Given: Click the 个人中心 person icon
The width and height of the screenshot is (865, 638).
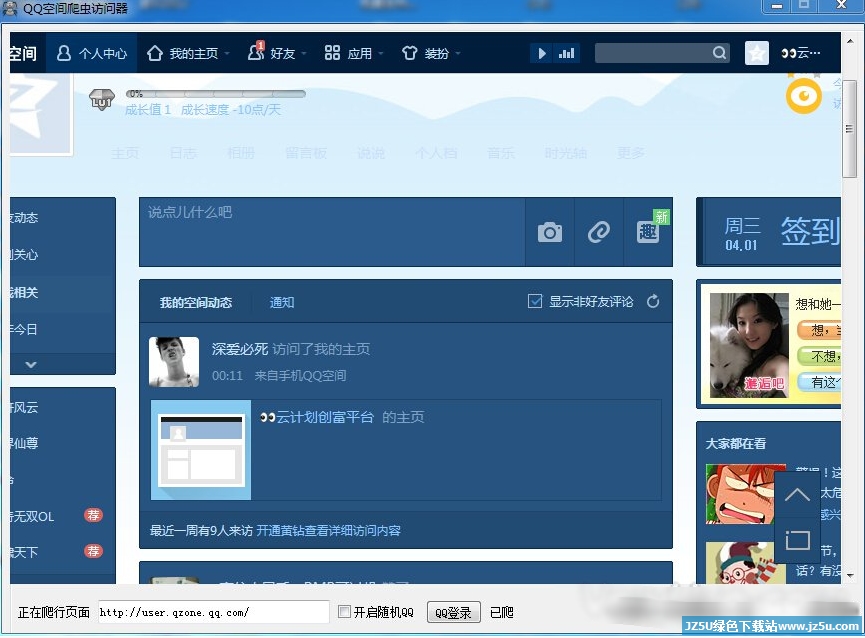Looking at the screenshot, I should pyautogui.click(x=64, y=53).
